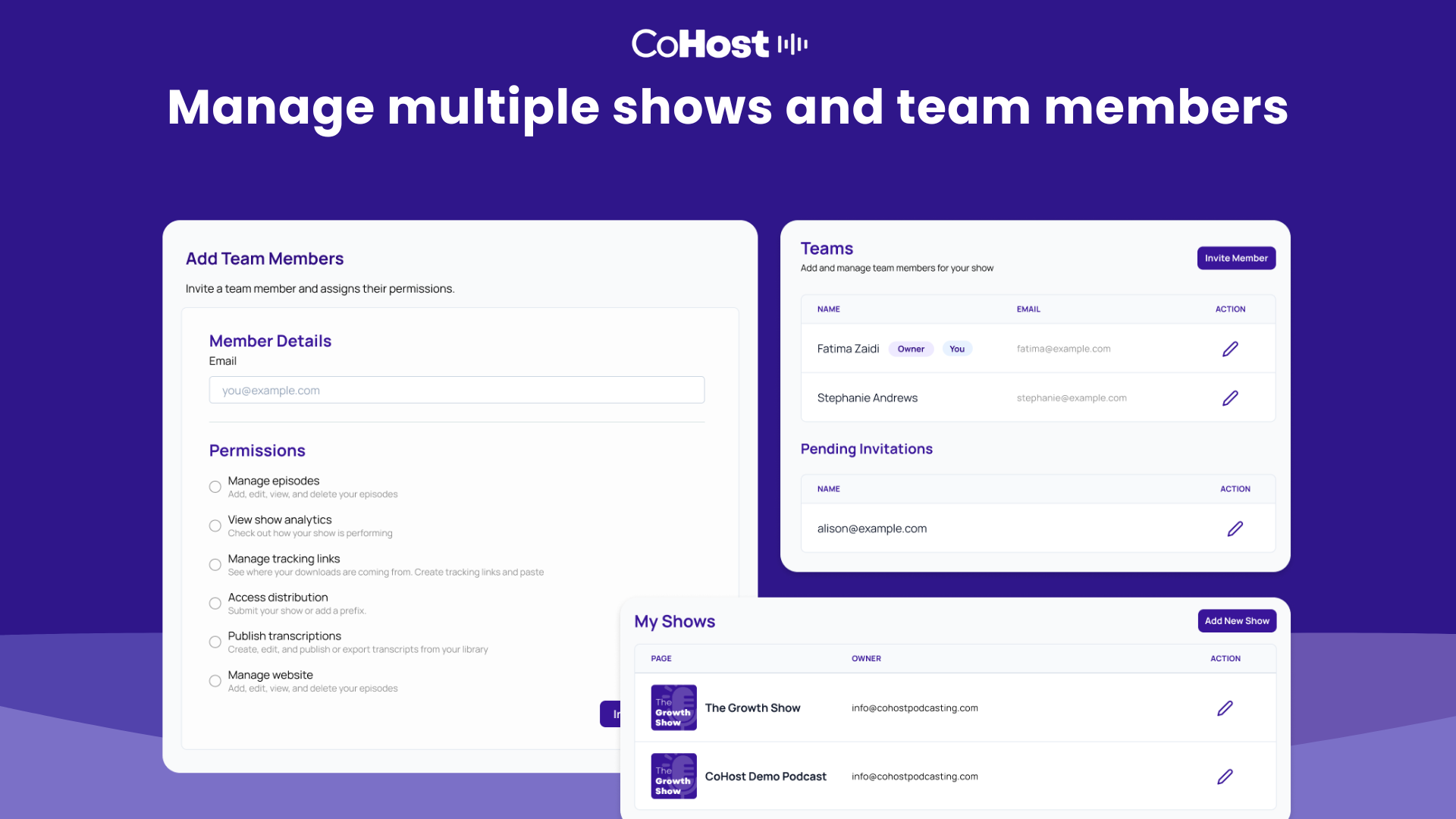Click the Add New Show button
Viewport: 1456px width, 819px height.
[1237, 620]
